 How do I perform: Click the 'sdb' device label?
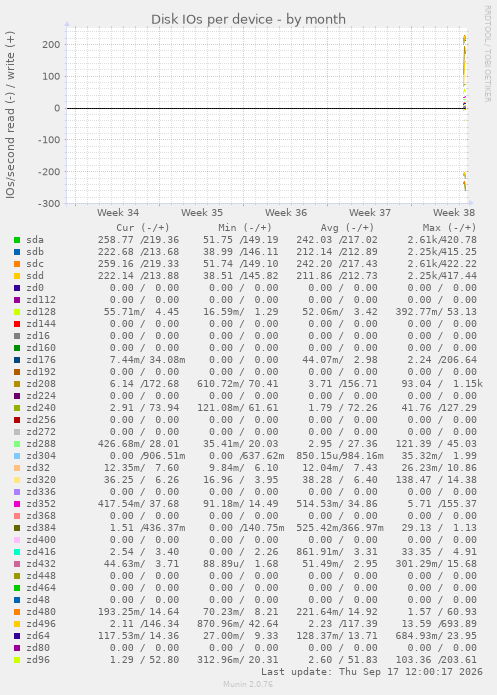click(35, 252)
